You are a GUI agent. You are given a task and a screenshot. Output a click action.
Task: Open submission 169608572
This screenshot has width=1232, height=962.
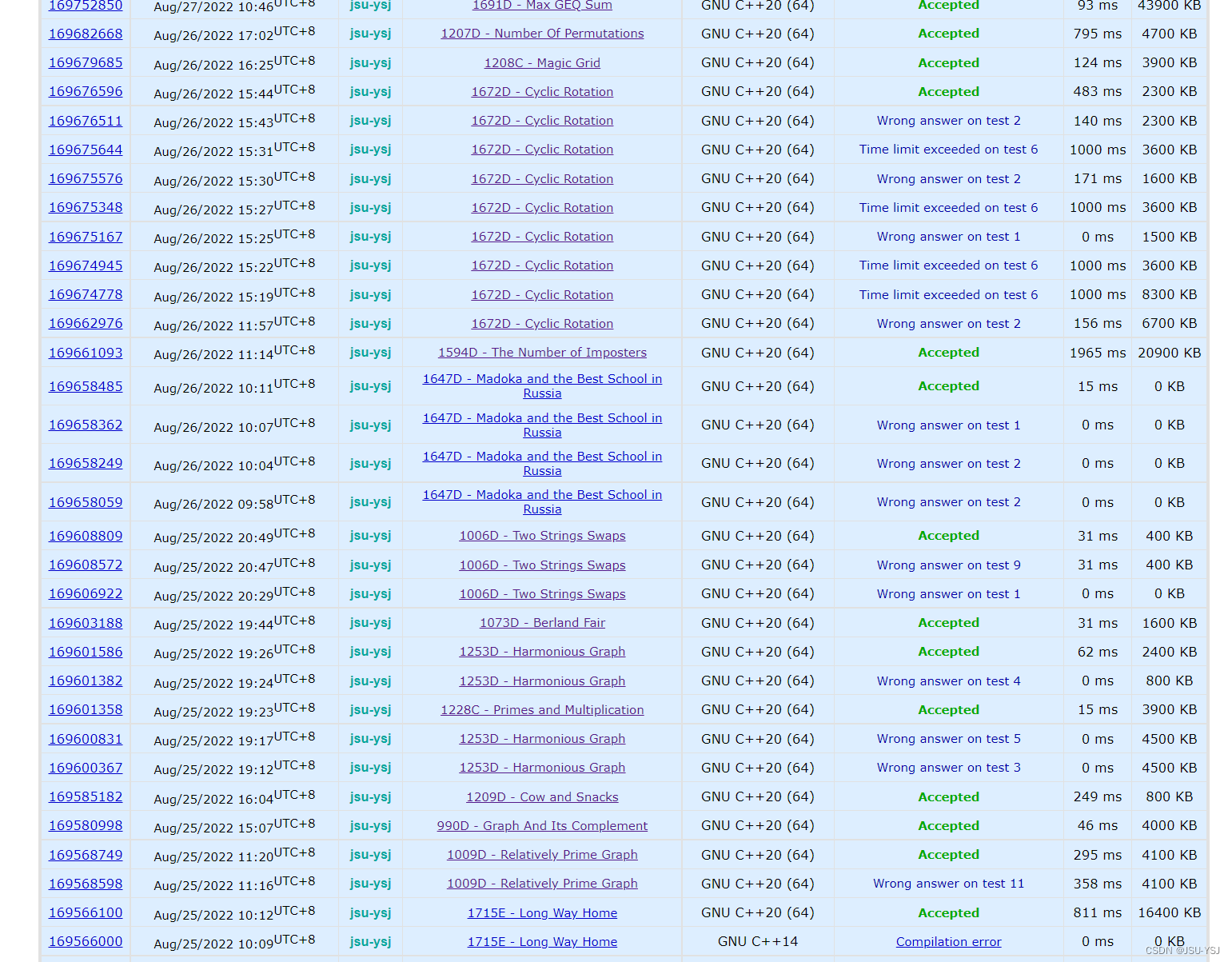[86, 565]
